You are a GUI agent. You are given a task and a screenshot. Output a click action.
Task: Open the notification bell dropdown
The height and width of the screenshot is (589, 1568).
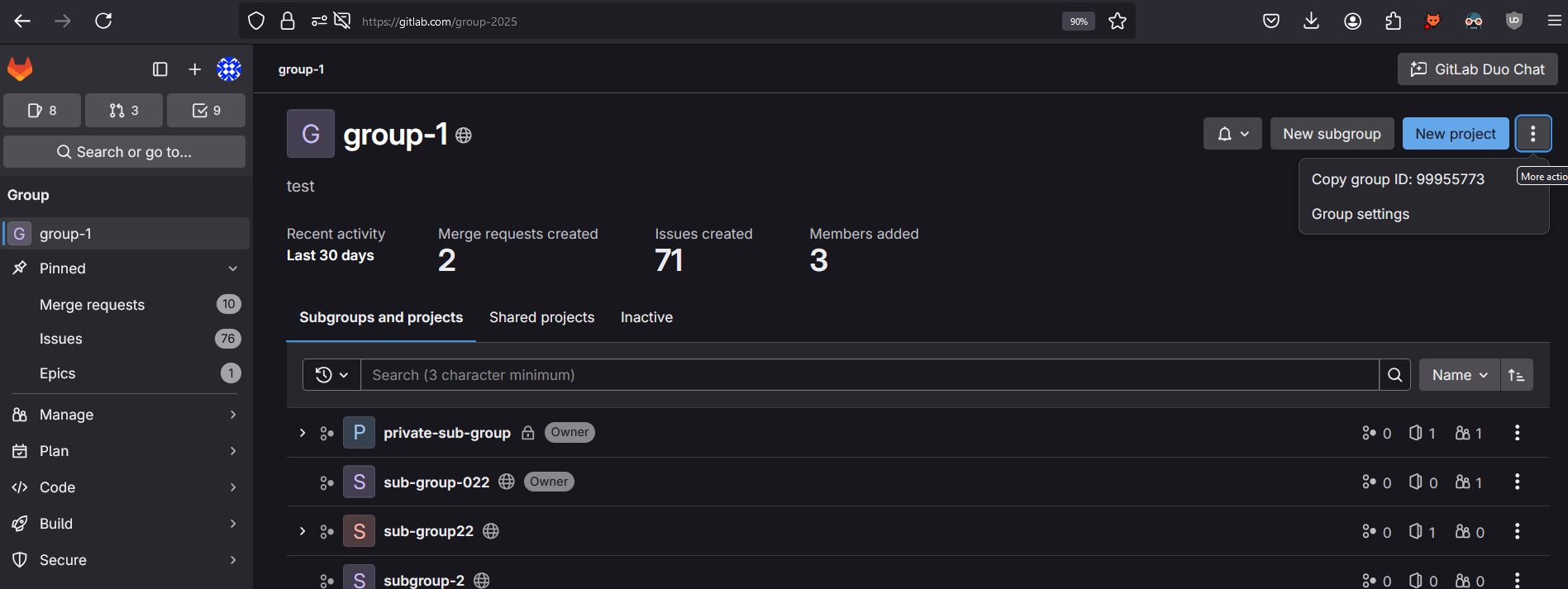pyautogui.click(x=1232, y=134)
